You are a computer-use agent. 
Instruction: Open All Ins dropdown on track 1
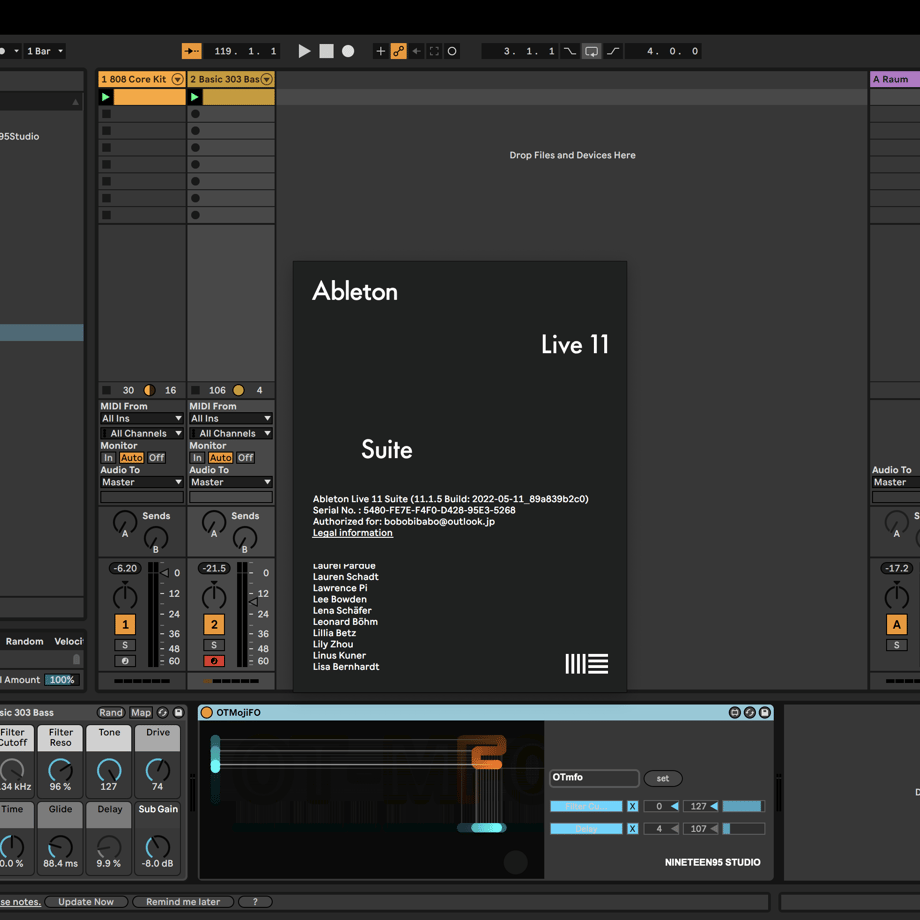(x=141, y=418)
